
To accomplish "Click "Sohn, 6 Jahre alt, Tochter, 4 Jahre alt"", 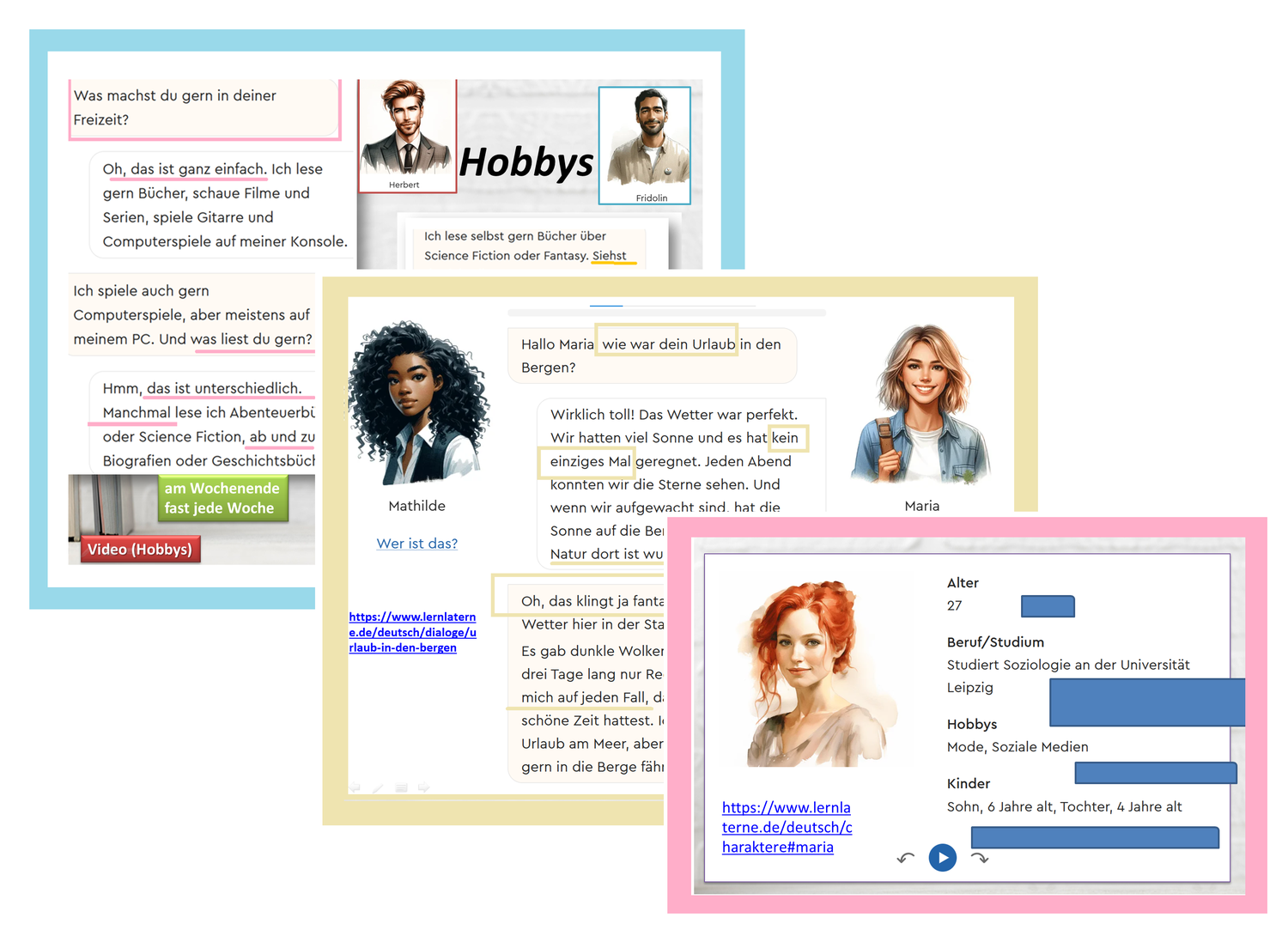I will point(1065,806).
